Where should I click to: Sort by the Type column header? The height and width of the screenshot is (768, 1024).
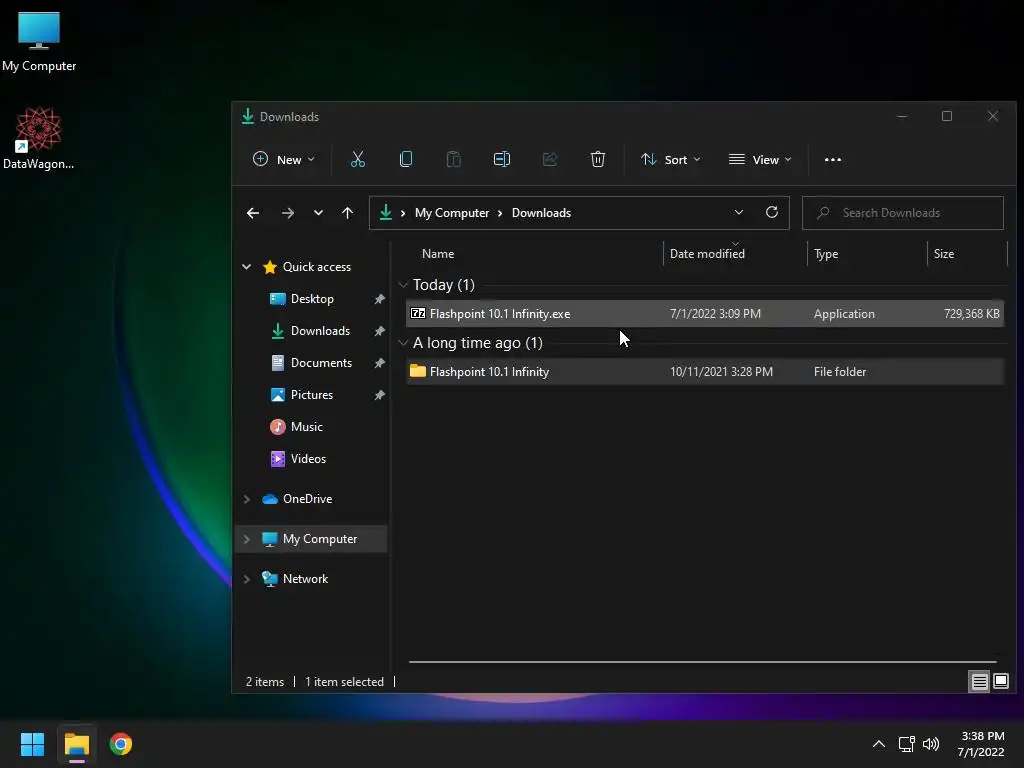tap(826, 254)
